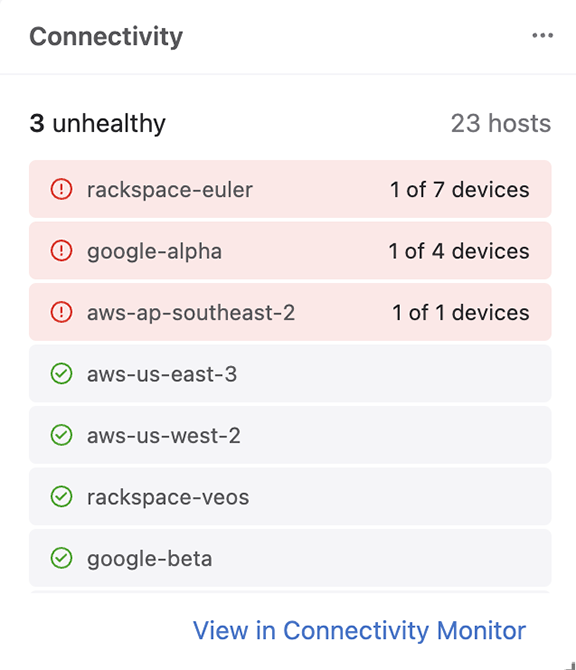This screenshot has height=670, width=576.
Task: Click the '1 of 7 devices' count
Action: click(x=460, y=189)
